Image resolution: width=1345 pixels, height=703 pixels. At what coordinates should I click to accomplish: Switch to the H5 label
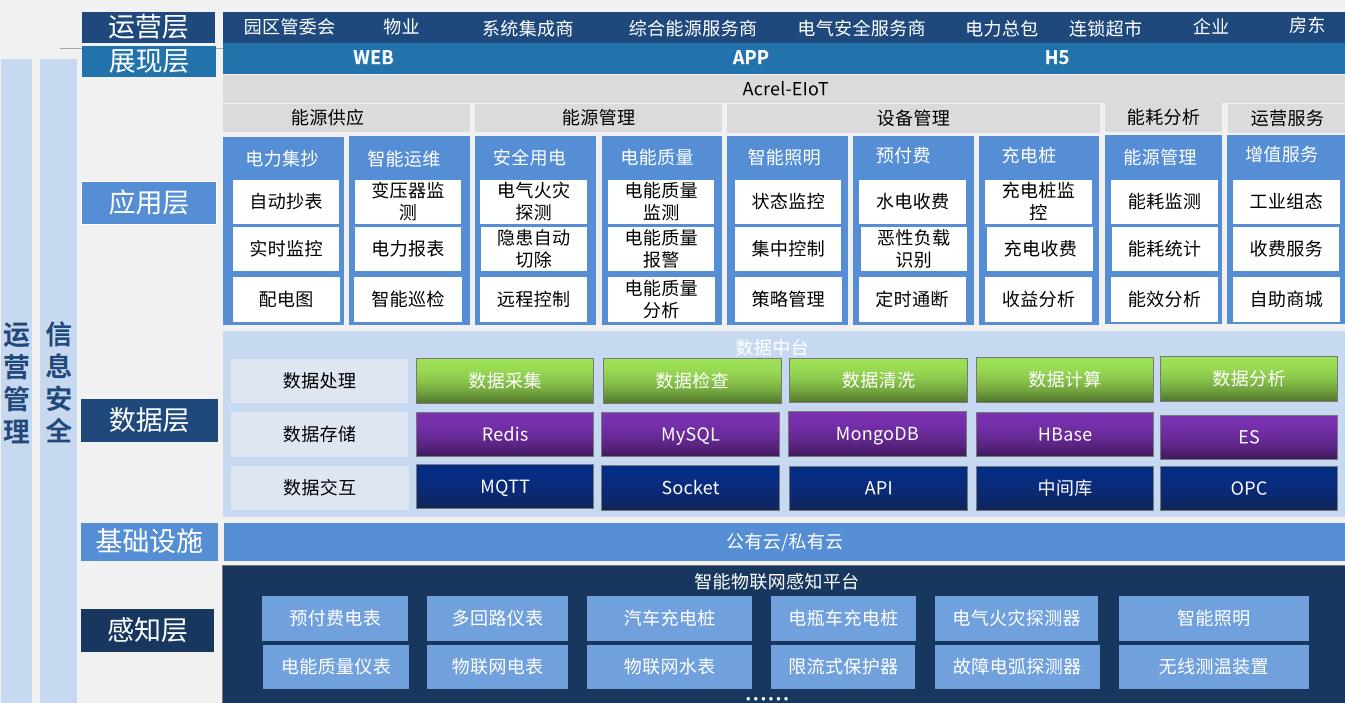[1057, 58]
